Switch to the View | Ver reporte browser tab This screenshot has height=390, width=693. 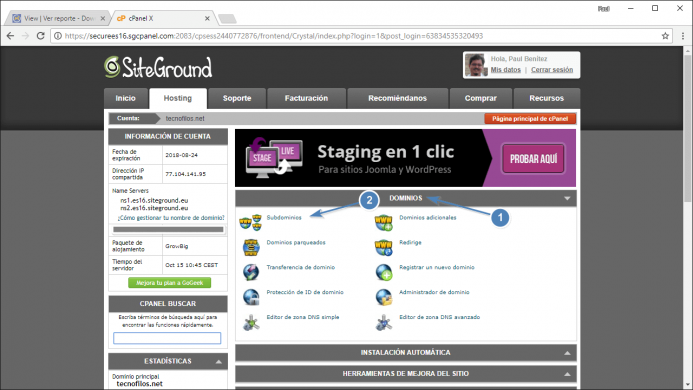[57, 18]
